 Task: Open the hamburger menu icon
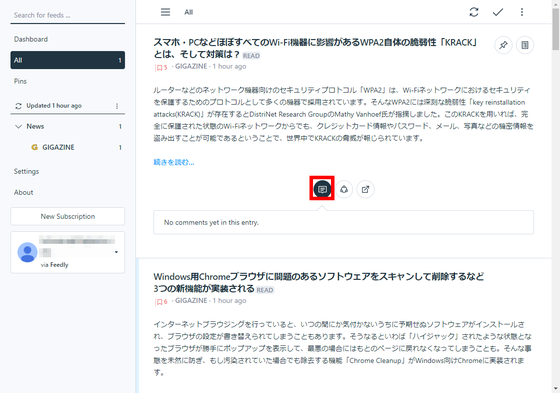tap(165, 12)
